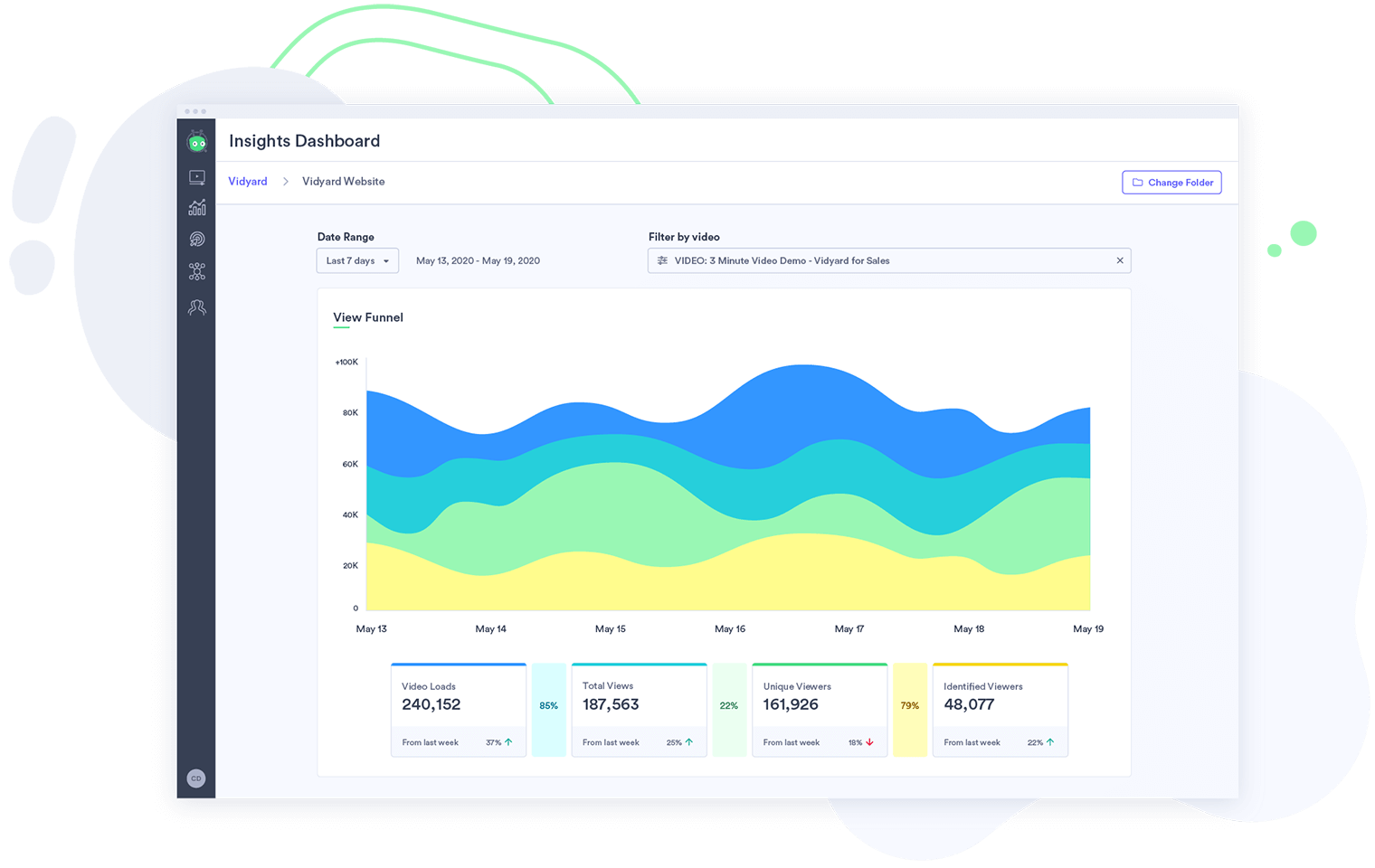This screenshot has width=1375, height=868.
Task: Click the Vidyard robot logo icon
Action: (196, 142)
